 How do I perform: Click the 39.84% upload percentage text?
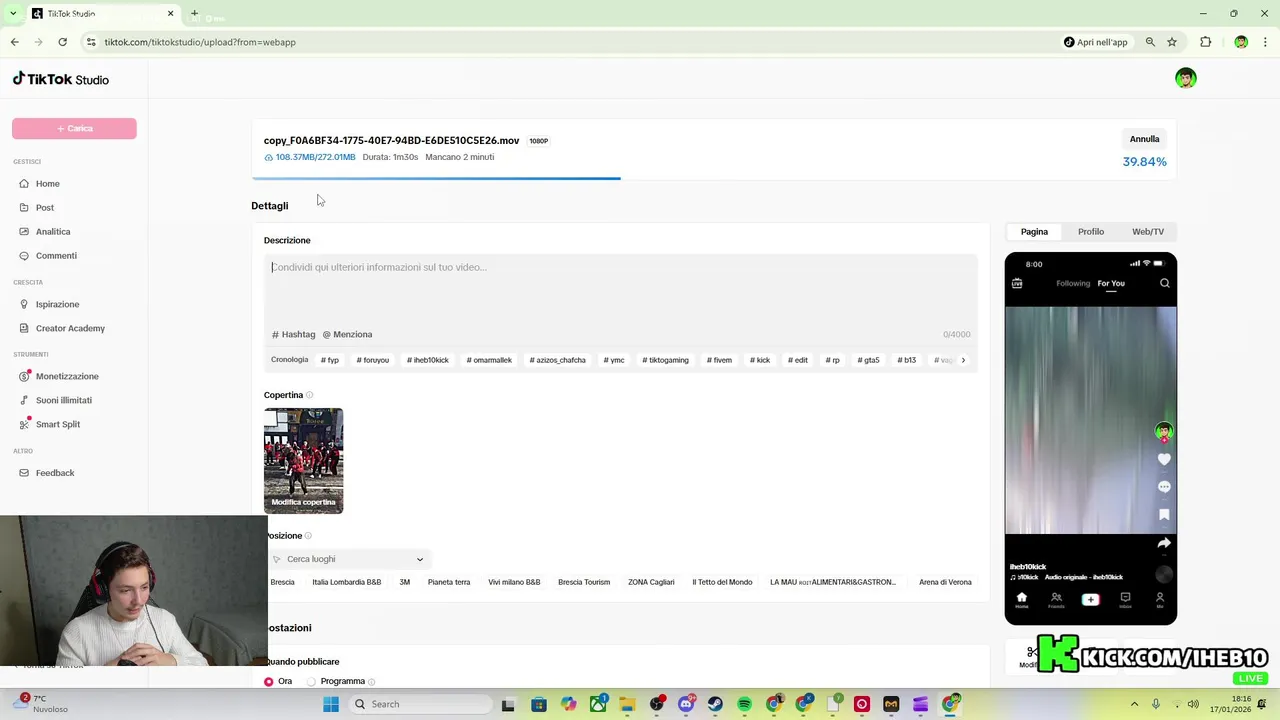coord(1144,162)
